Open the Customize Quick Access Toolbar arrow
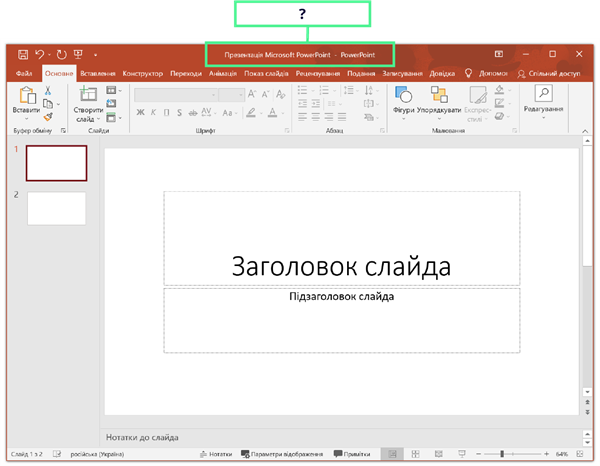This screenshot has height=466, width=600. pos(95,55)
